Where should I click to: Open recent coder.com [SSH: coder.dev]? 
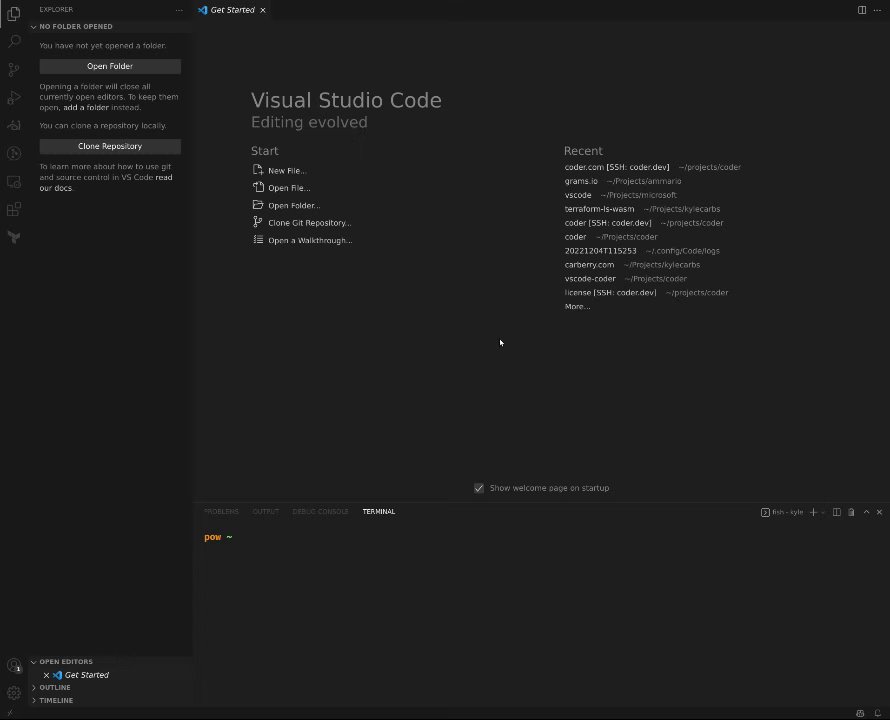pos(617,167)
